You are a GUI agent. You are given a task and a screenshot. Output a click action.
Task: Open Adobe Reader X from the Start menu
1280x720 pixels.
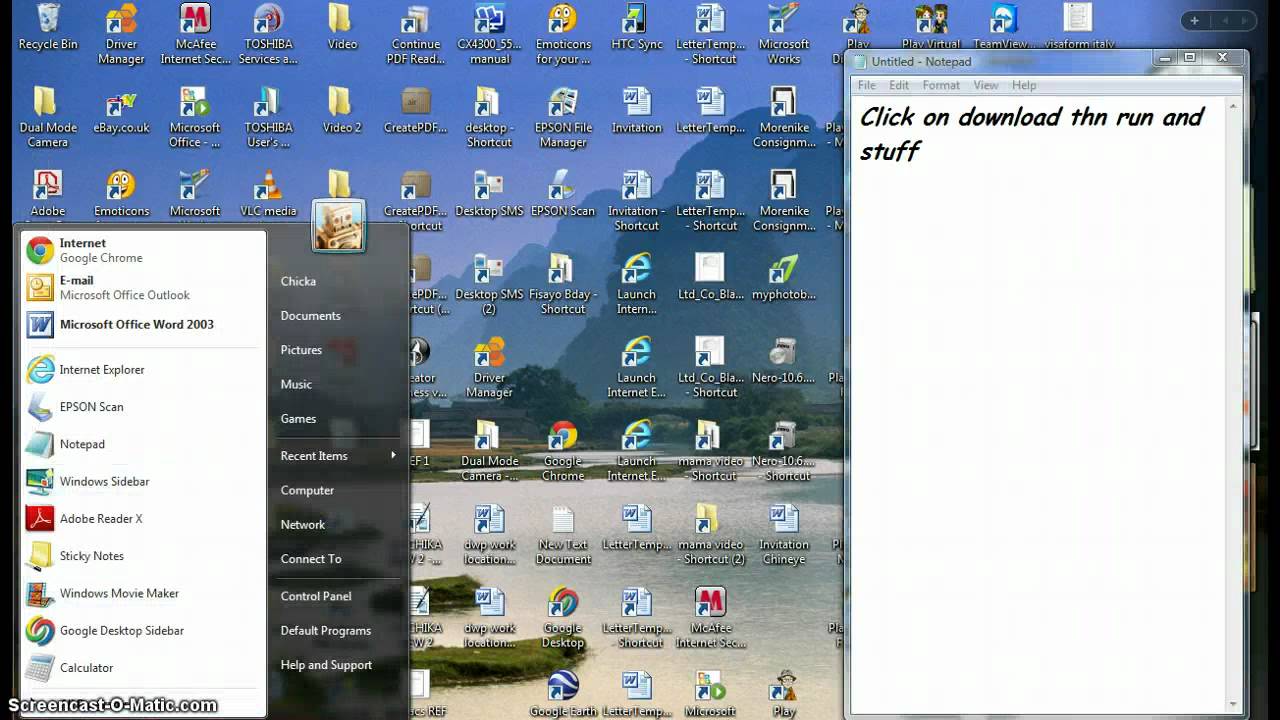coord(143,519)
